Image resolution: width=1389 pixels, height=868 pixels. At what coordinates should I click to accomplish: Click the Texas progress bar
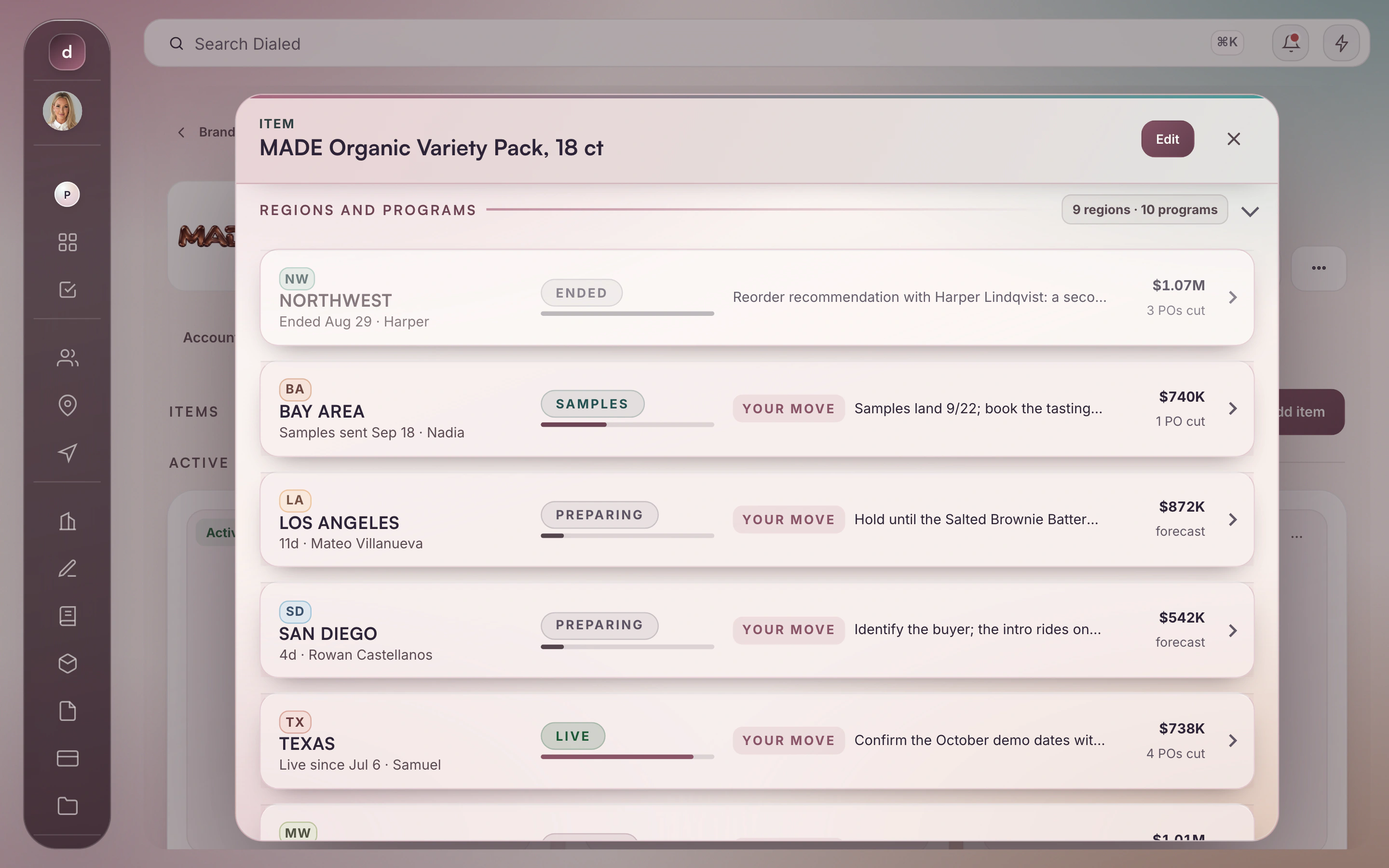tap(627, 757)
